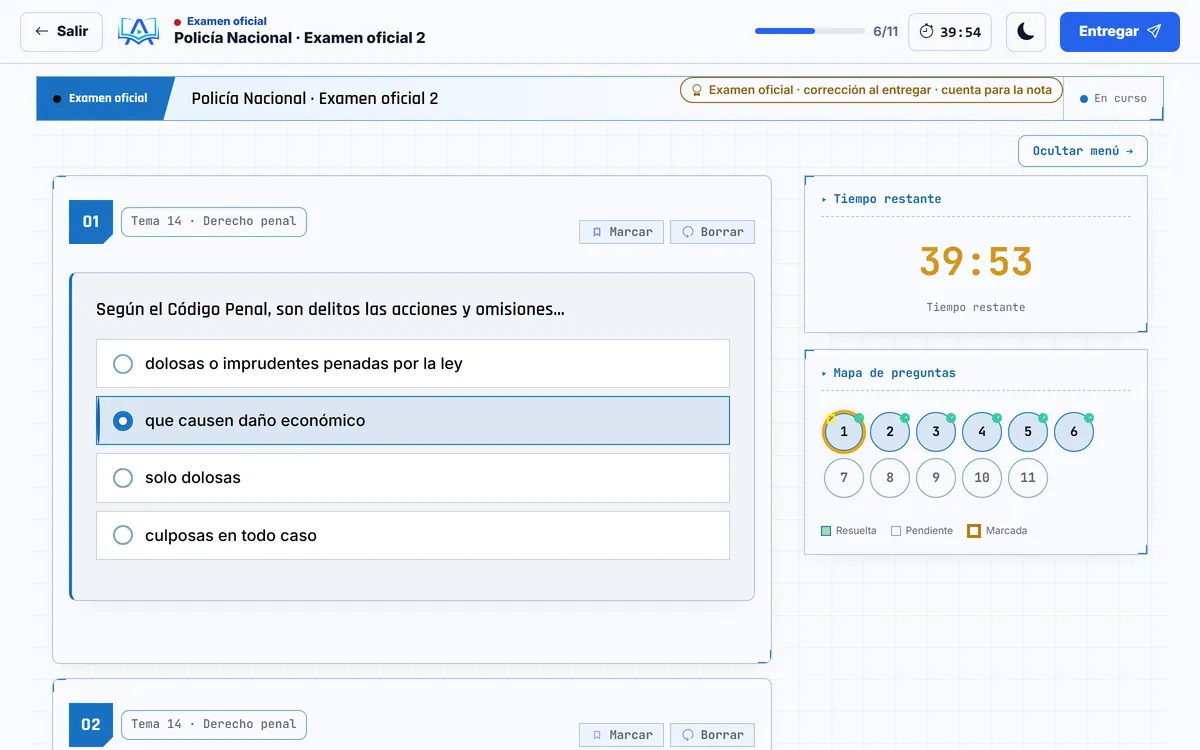Click the 'Tema 14 · Derecho penal' tag on question 02
This screenshot has width=1200, height=750.
tap(214, 725)
